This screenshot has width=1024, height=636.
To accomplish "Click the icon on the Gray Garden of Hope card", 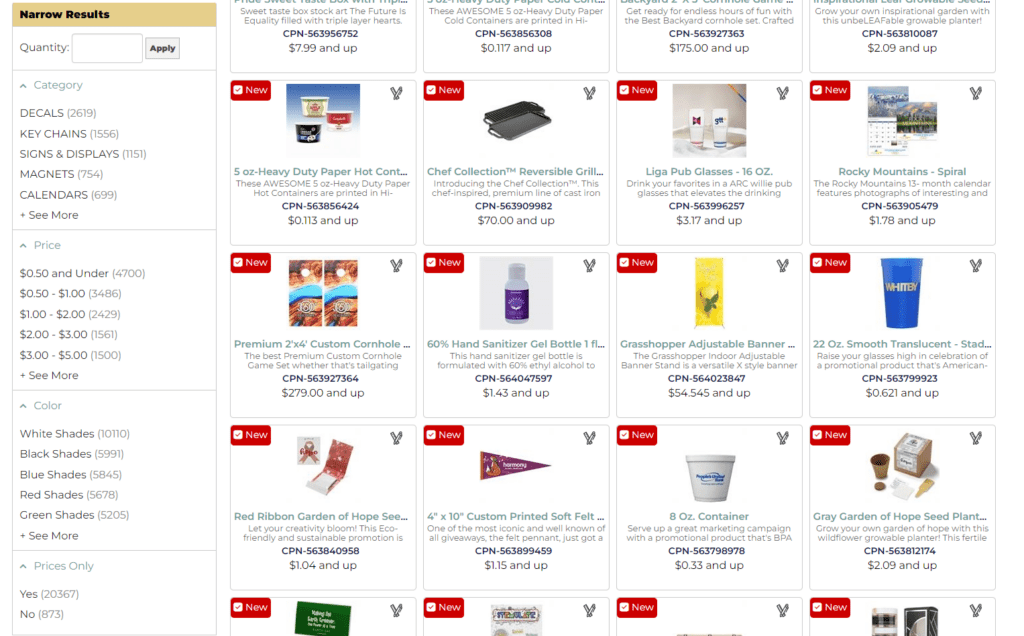I will pyautogui.click(x=976, y=438).
